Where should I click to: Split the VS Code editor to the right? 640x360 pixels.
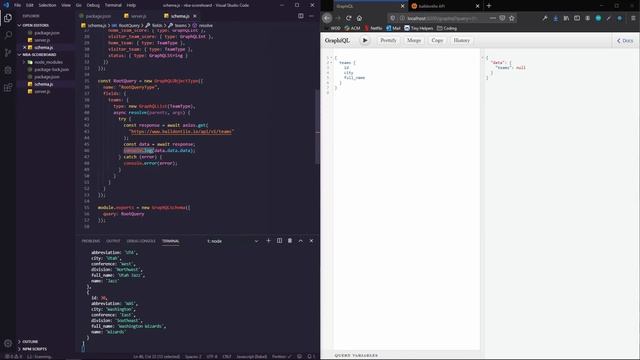click(x=301, y=16)
